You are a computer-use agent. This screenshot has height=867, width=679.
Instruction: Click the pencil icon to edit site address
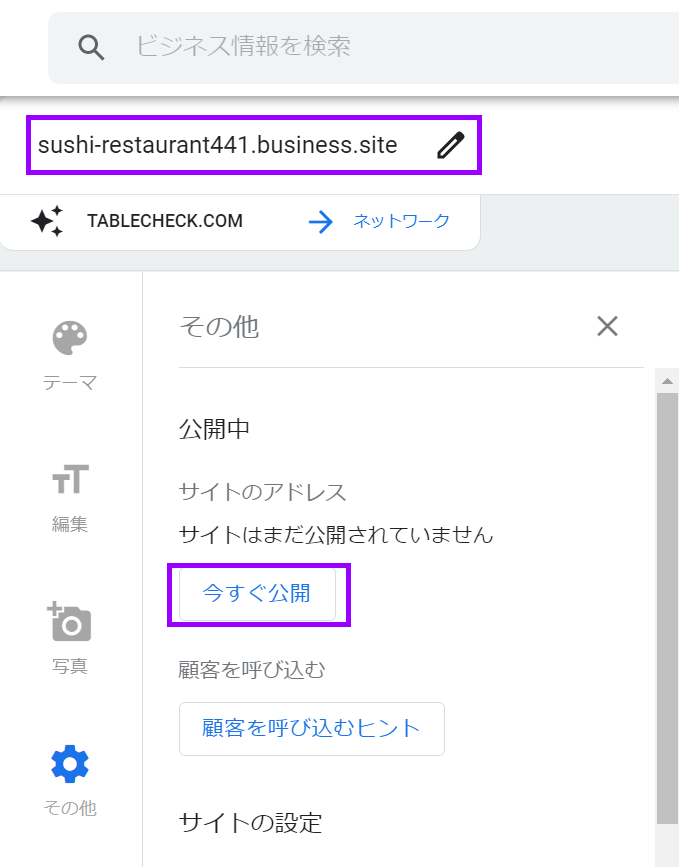[x=451, y=146]
